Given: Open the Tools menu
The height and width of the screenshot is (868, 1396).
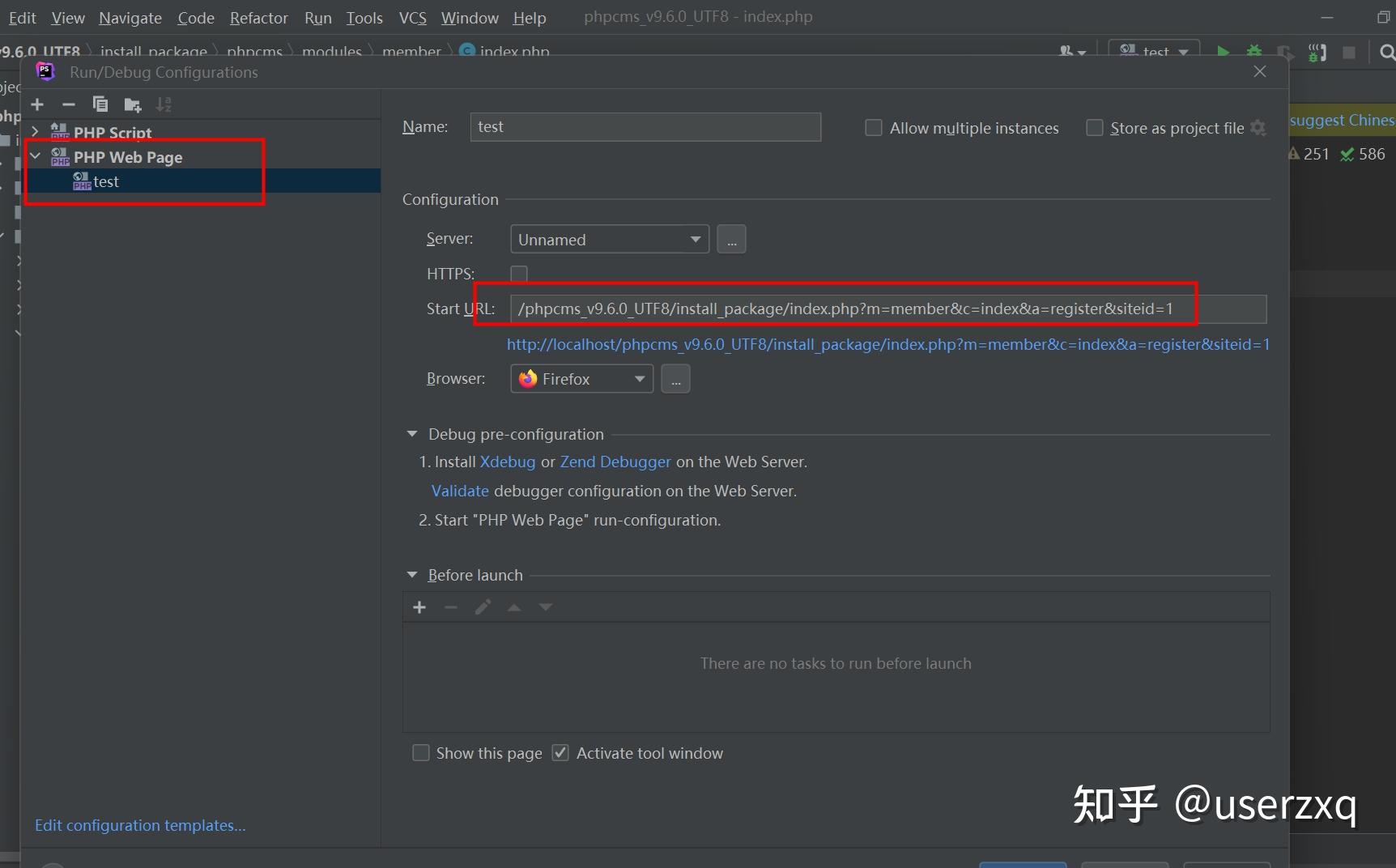Looking at the screenshot, I should [364, 17].
